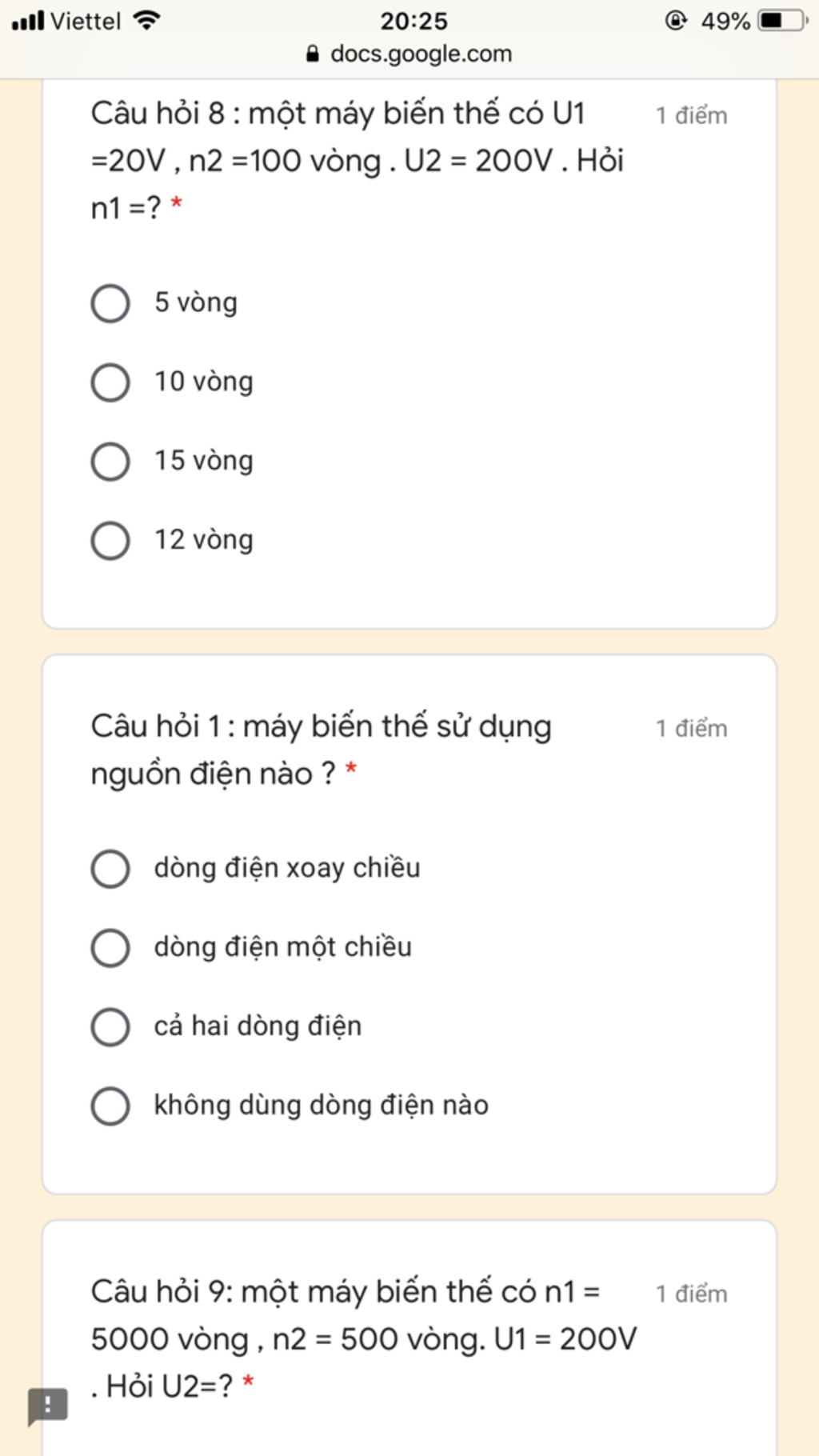
Task: Tap the cellular signal bars icon
Action: [28, 20]
